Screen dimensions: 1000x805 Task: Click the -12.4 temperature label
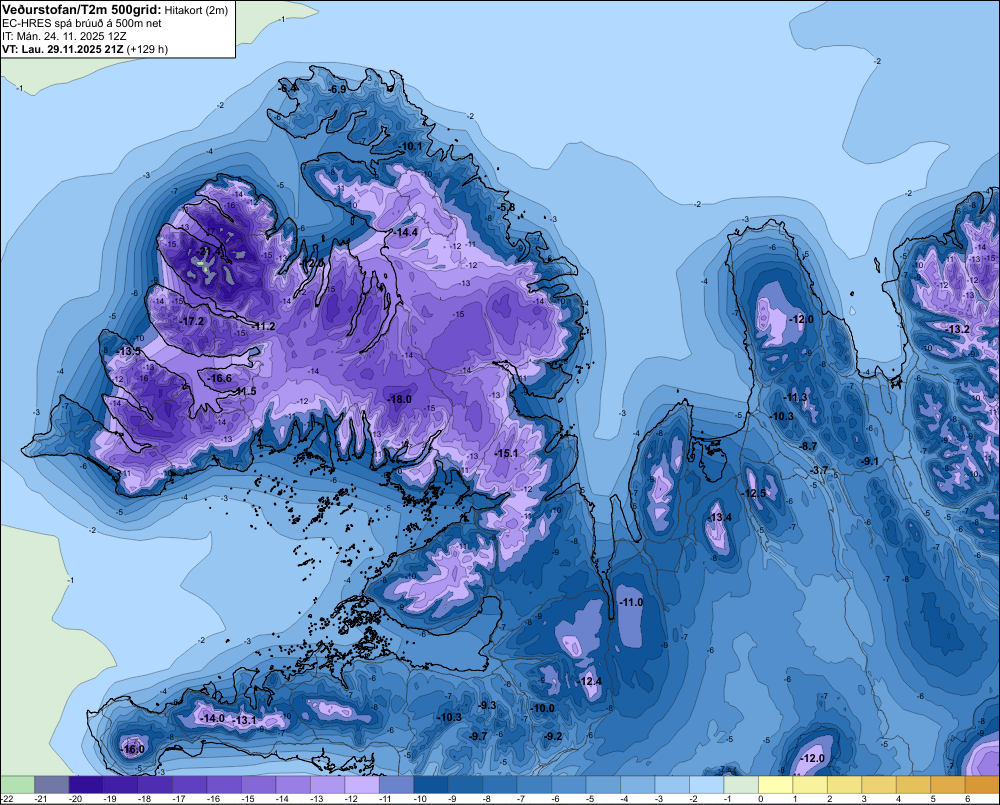[590, 681]
